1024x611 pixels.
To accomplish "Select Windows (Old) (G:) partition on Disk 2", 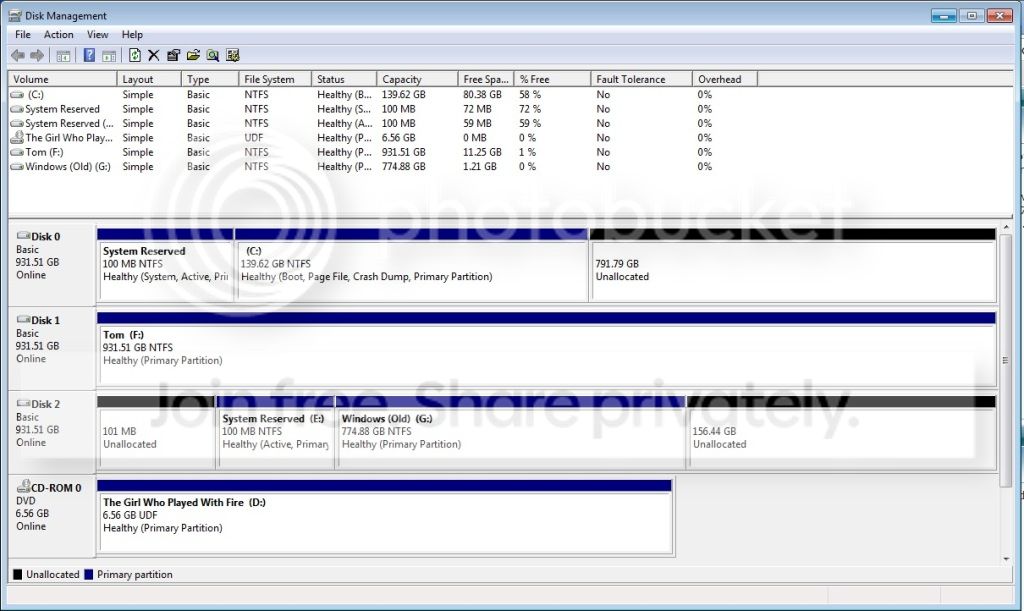I will tap(510, 432).
